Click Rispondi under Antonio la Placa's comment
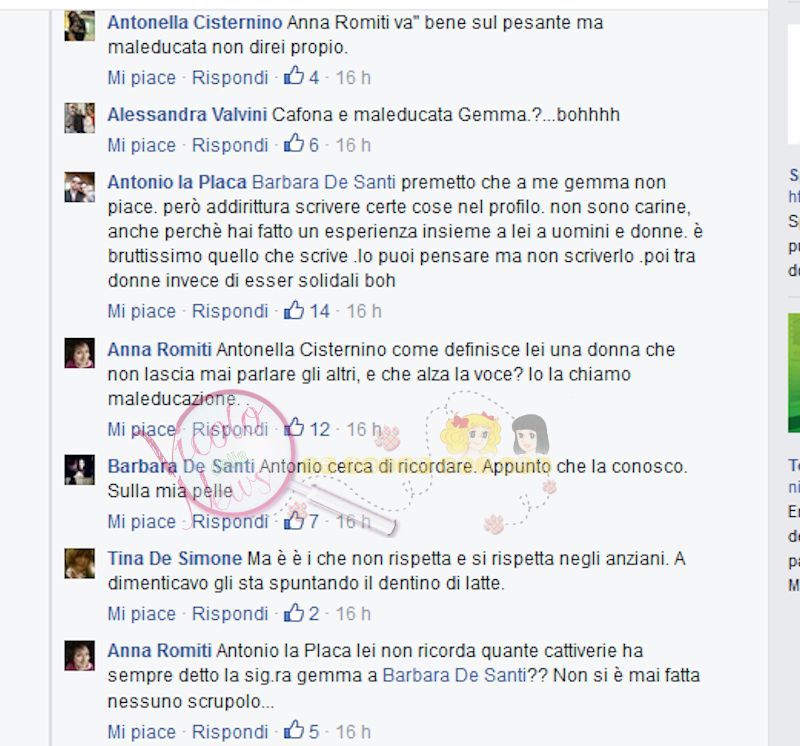Screen dimensions: 800x746 click(x=230, y=311)
